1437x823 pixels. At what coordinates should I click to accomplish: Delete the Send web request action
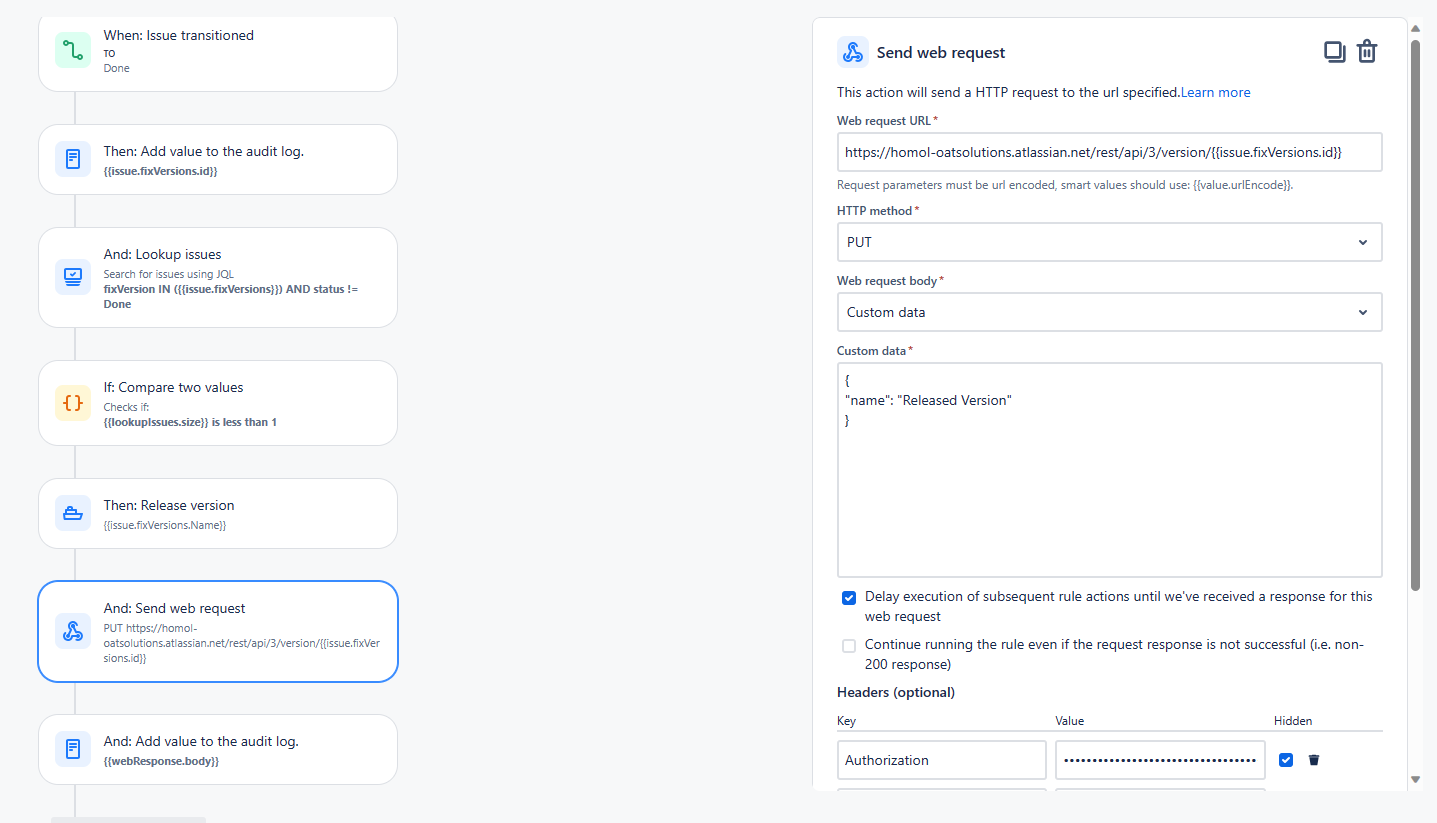click(x=1367, y=51)
